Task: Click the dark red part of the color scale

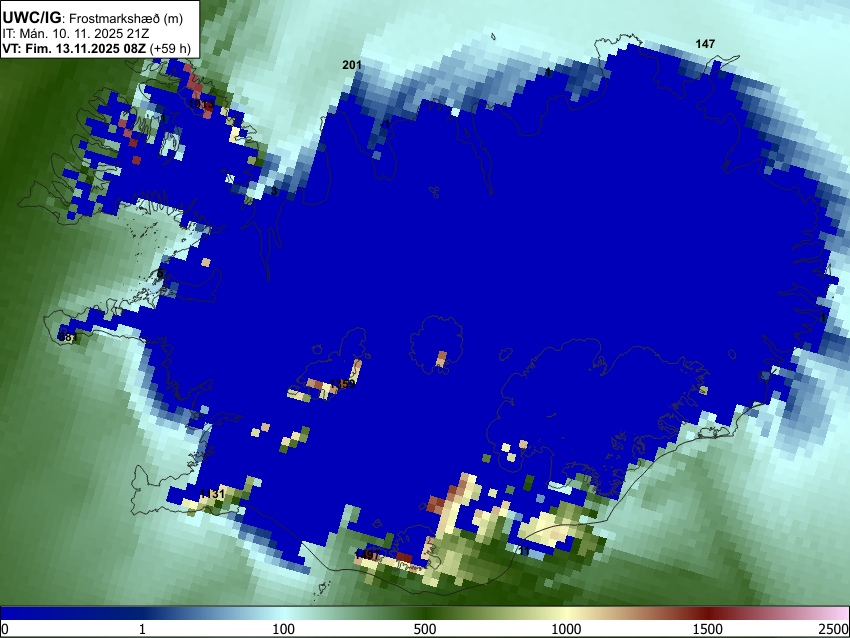Action: click(x=707, y=613)
